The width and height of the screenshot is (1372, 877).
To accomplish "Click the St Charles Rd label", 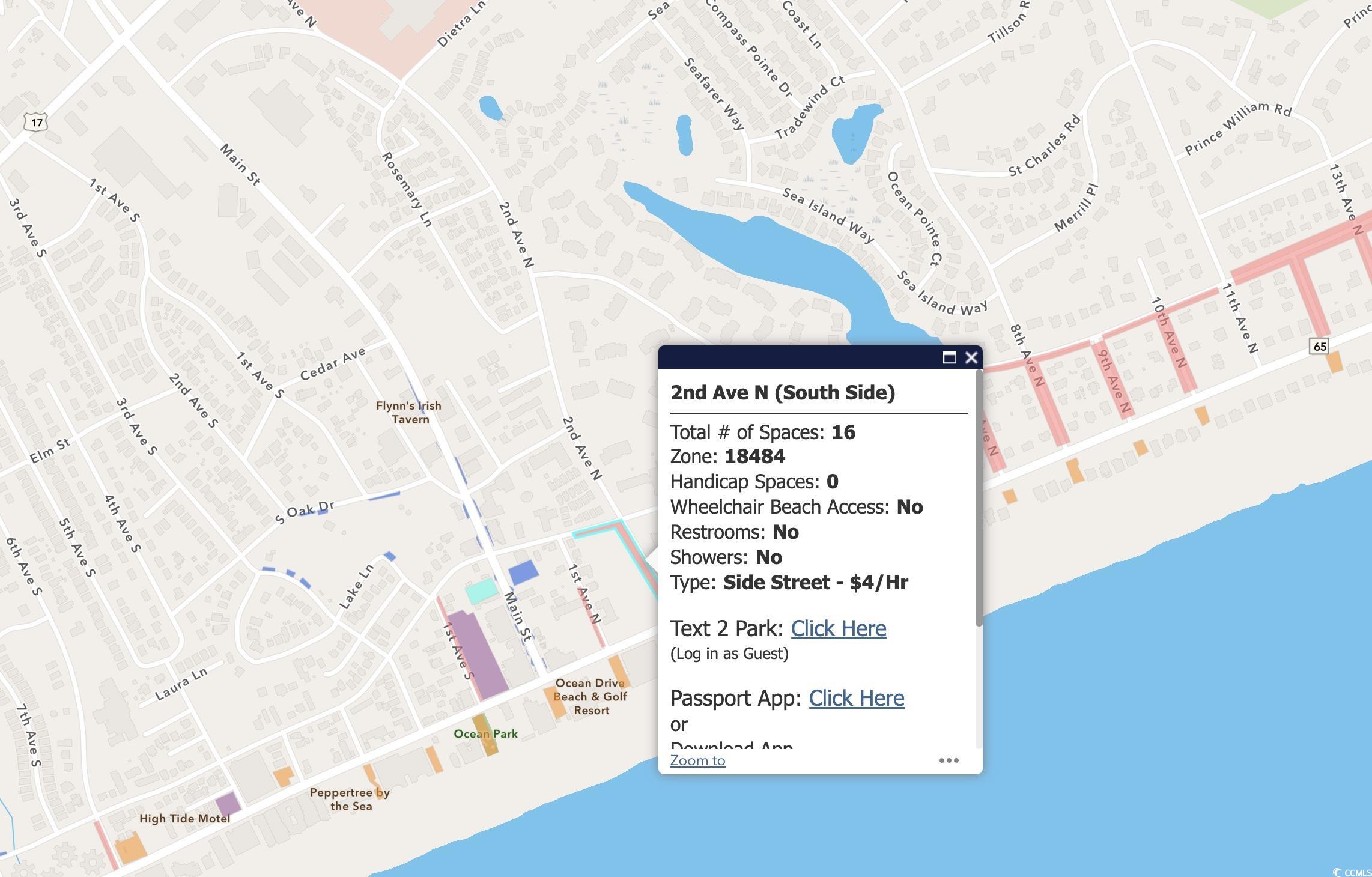I will point(1045,146).
